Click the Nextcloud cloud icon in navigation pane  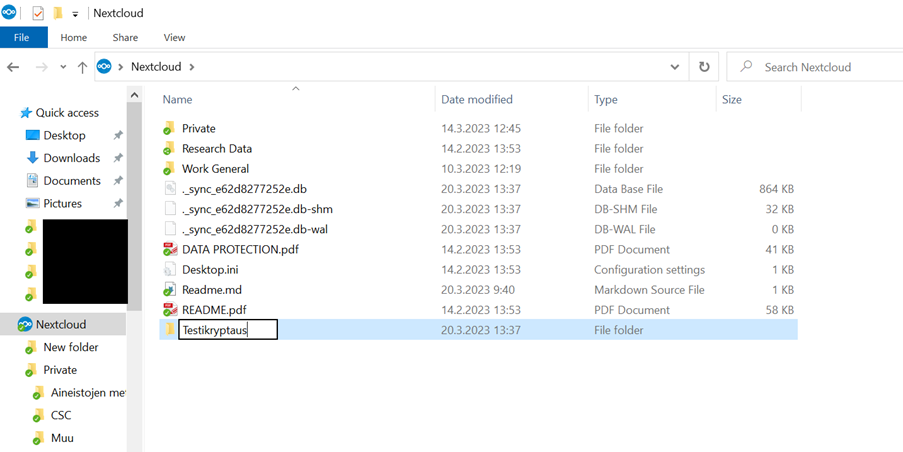[x=25, y=325]
